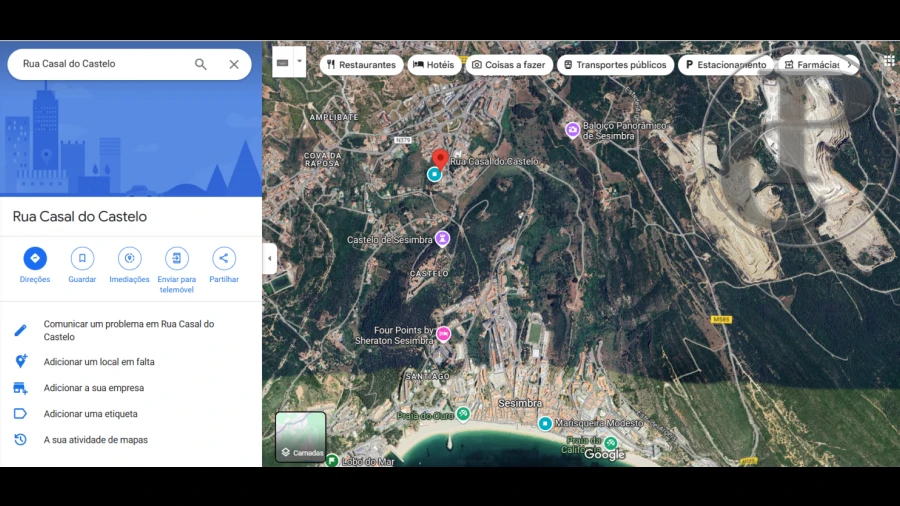Open A sua atividade de mapas

[96, 440]
